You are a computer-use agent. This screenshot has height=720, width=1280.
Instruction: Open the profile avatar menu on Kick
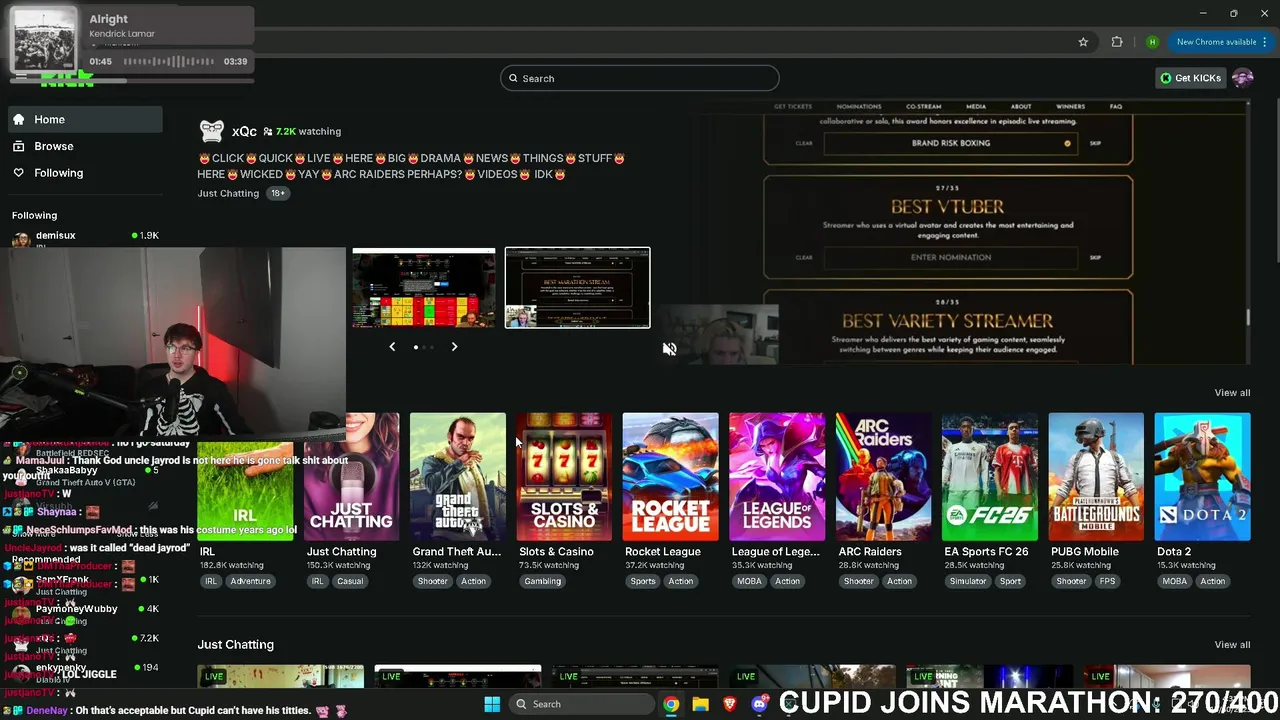pos(1242,78)
